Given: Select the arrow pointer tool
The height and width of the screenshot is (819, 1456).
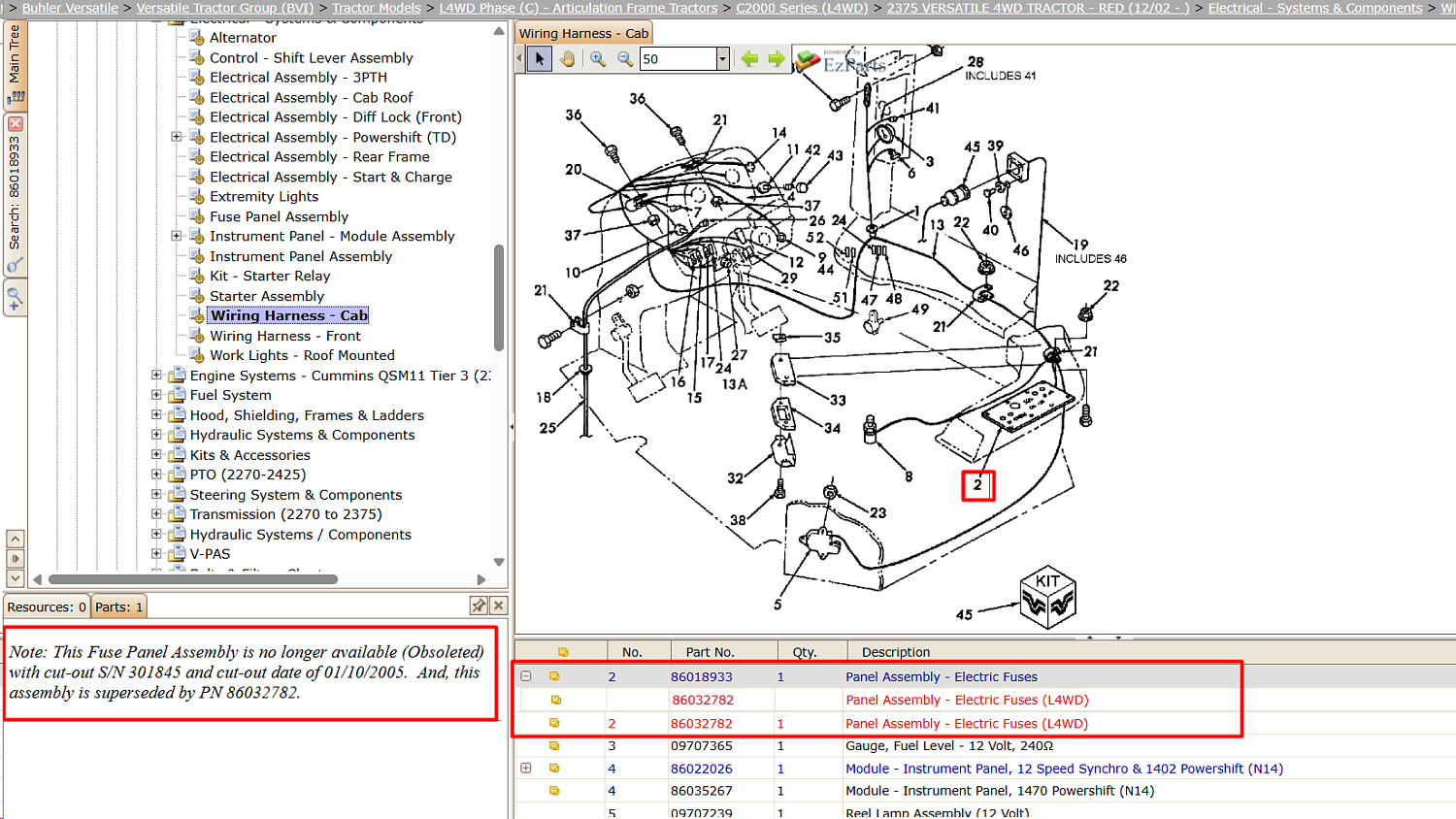Looking at the screenshot, I should (540, 59).
